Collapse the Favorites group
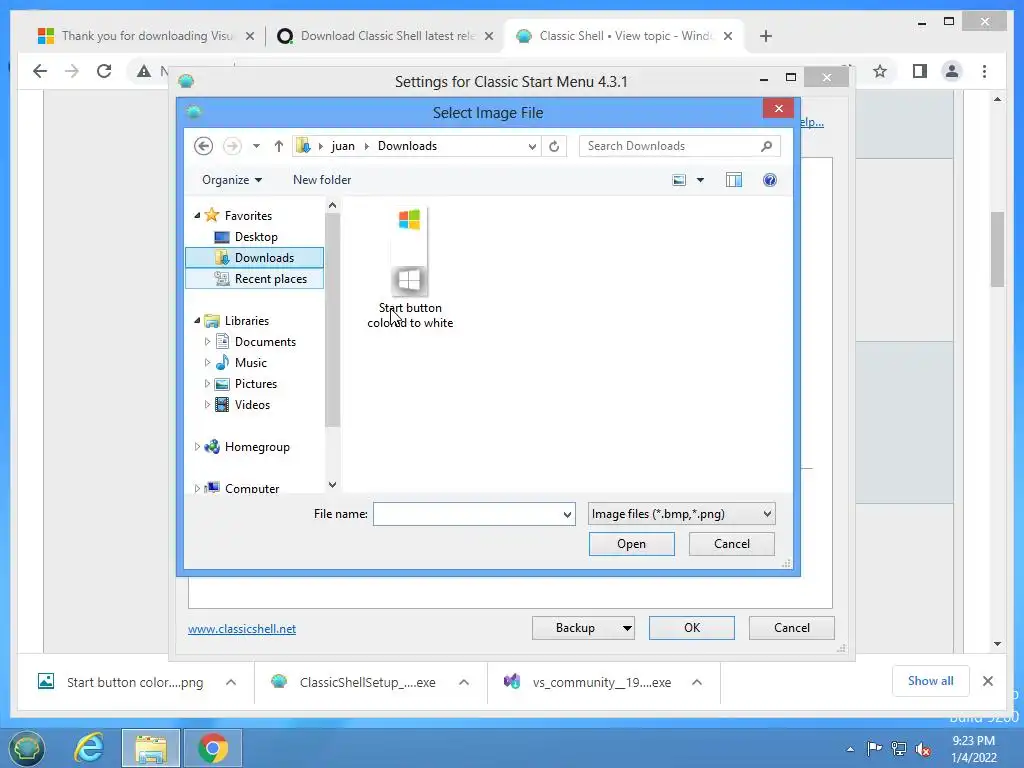This screenshot has width=1024, height=768. tap(197, 215)
